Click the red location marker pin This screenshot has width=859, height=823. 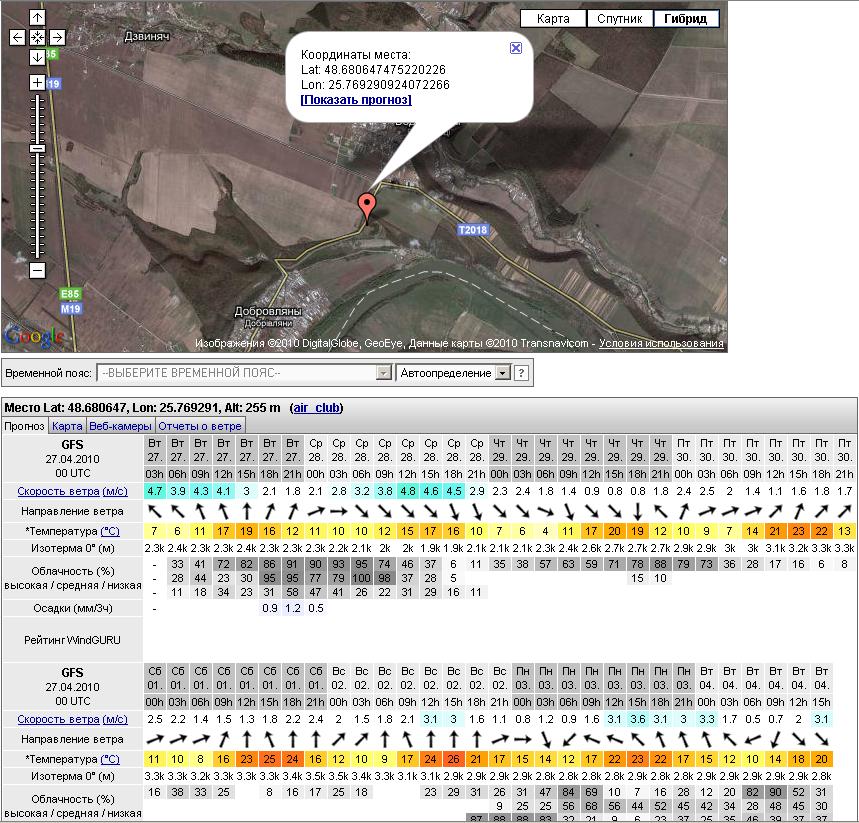(x=368, y=205)
